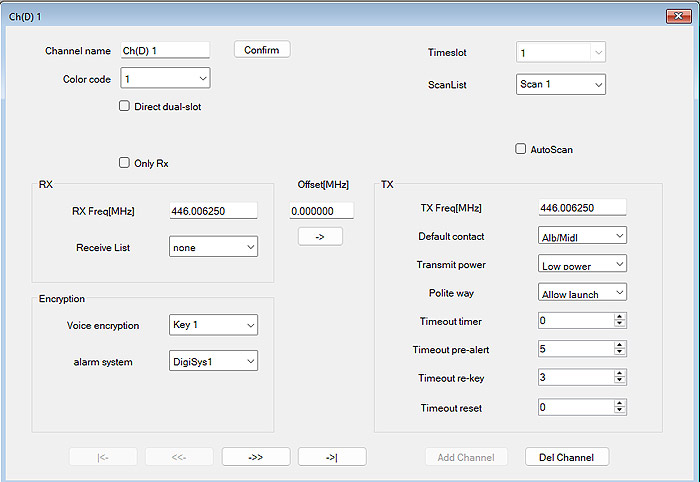Expand the Transmit power dropdown

(582, 264)
